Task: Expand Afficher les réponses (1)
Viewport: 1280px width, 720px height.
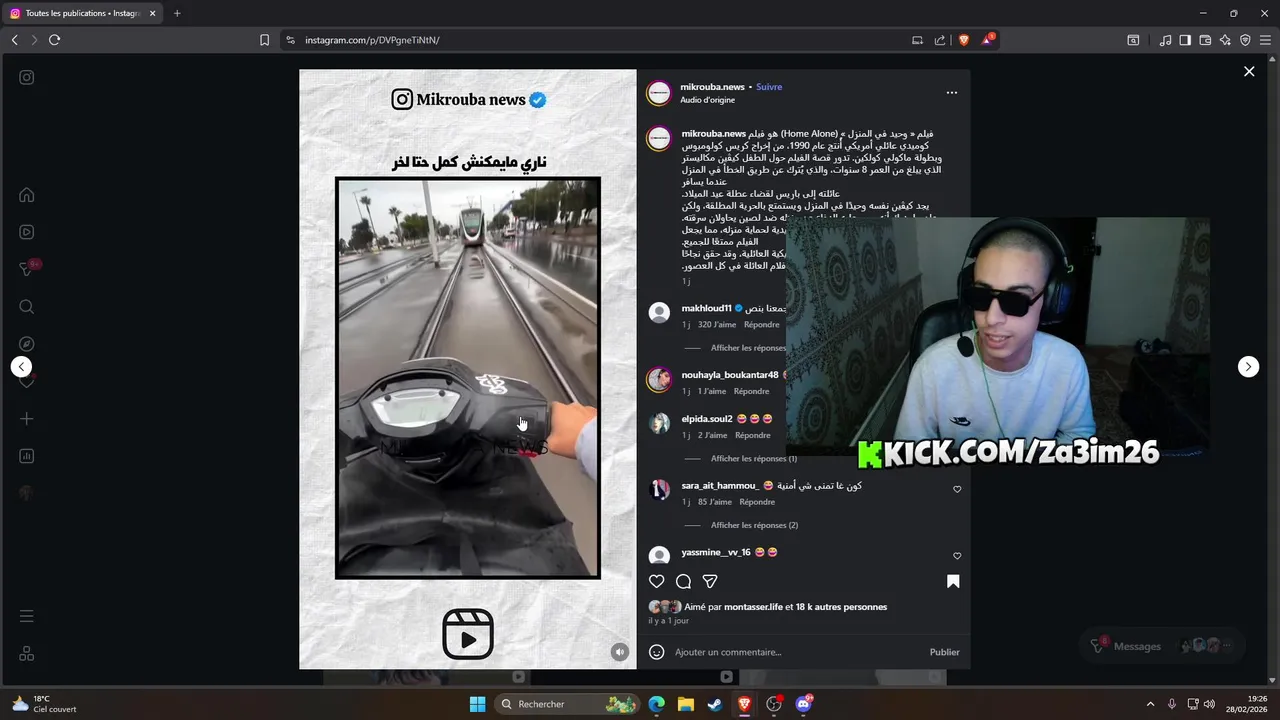Action: point(754,458)
